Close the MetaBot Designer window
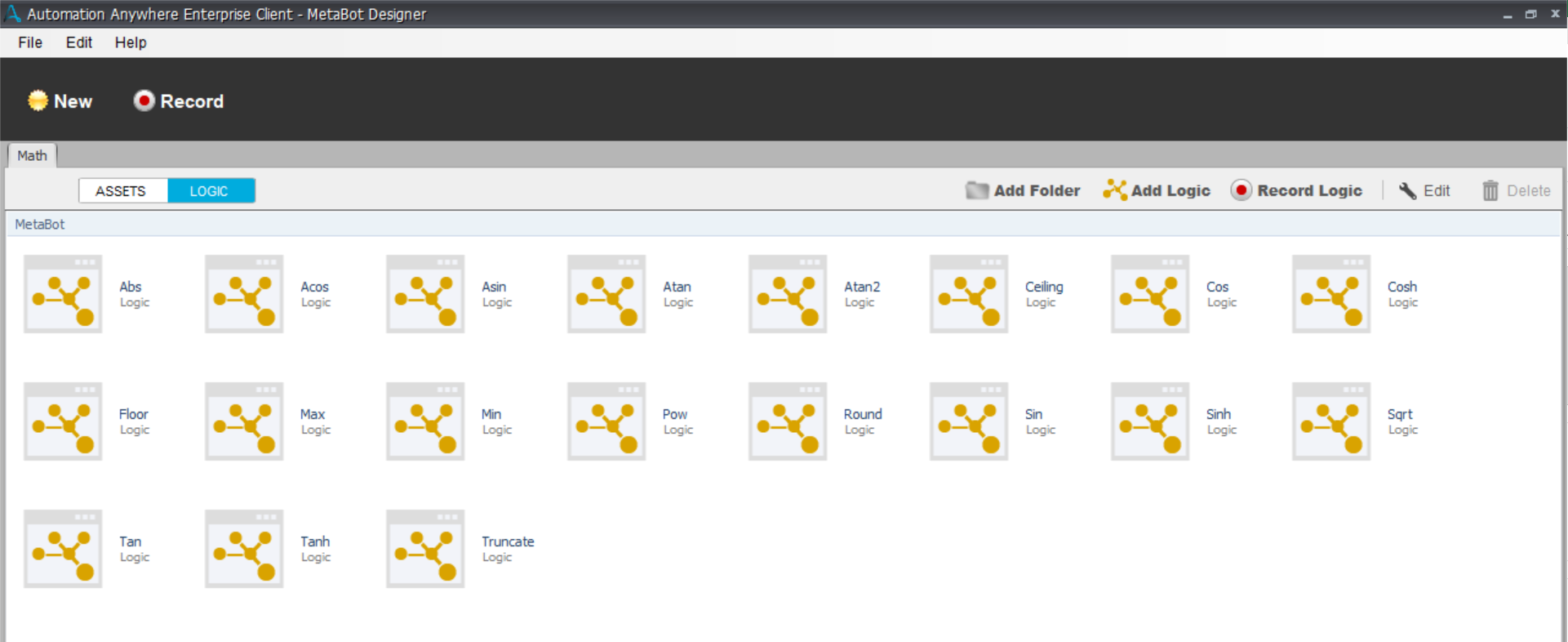The image size is (1568, 642). coord(1555,14)
